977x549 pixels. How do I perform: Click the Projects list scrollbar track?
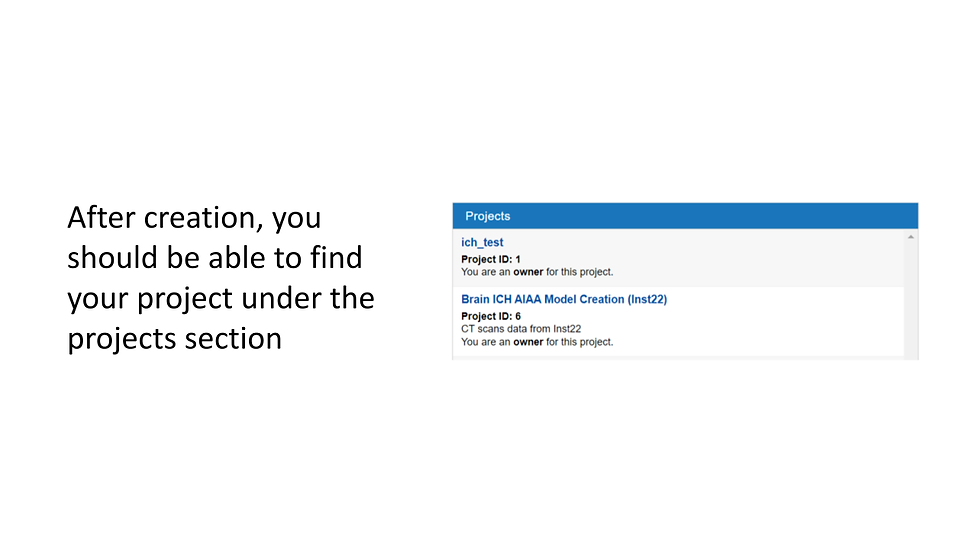[x=910, y=300]
